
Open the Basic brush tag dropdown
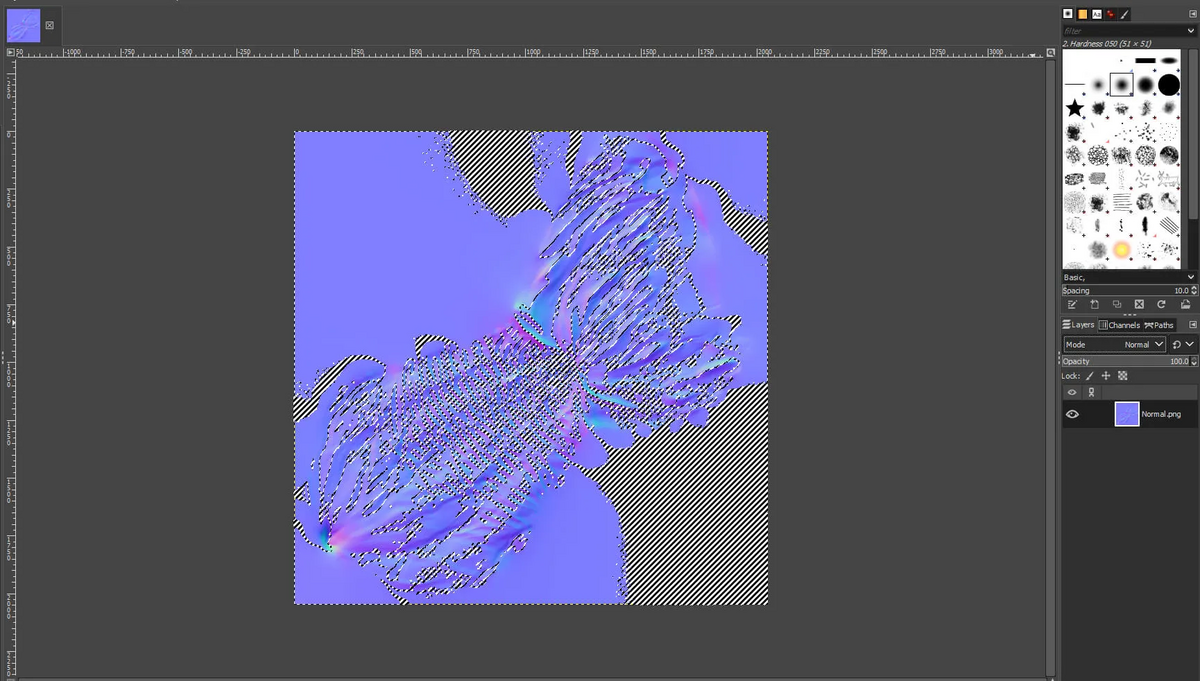point(1190,277)
